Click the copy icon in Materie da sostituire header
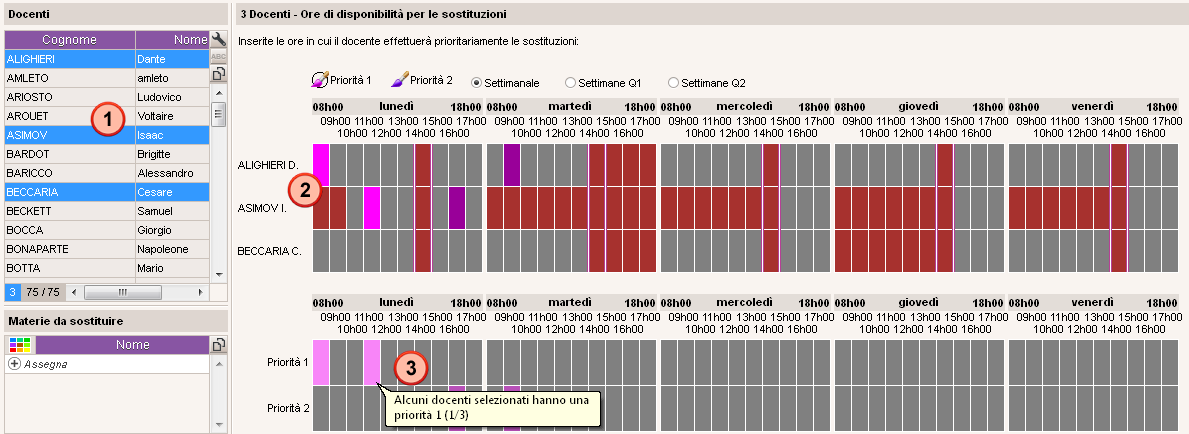The height and width of the screenshot is (434, 1189). pyautogui.click(x=218, y=345)
